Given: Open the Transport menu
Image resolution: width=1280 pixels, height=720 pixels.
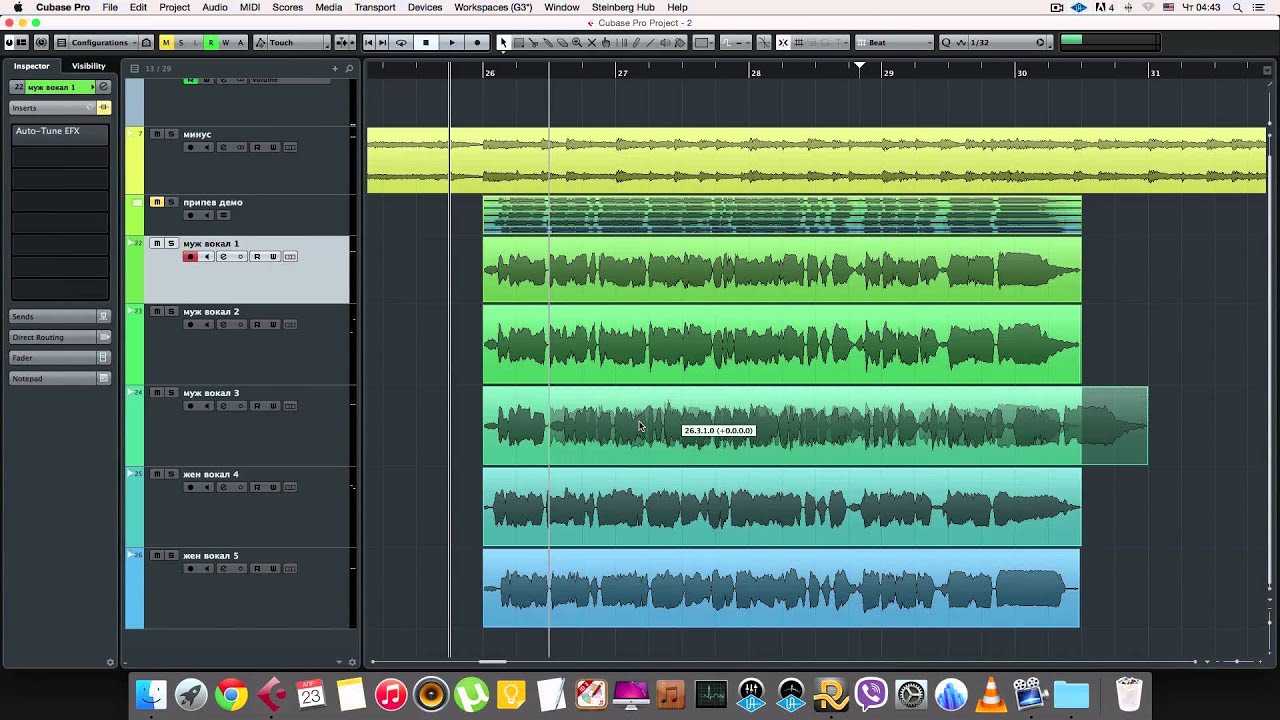Looking at the screenshot, I should [x=375, y=7].
